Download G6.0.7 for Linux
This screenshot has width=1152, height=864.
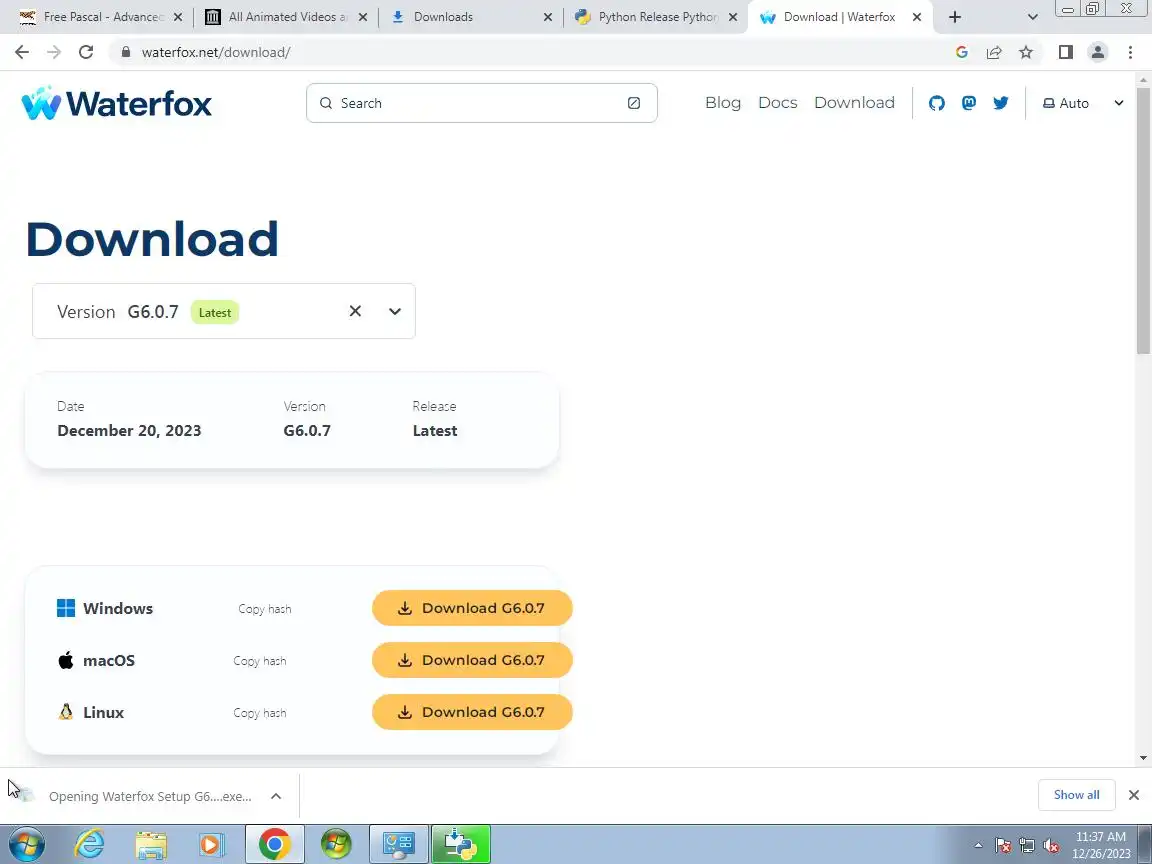coord(472,712)
